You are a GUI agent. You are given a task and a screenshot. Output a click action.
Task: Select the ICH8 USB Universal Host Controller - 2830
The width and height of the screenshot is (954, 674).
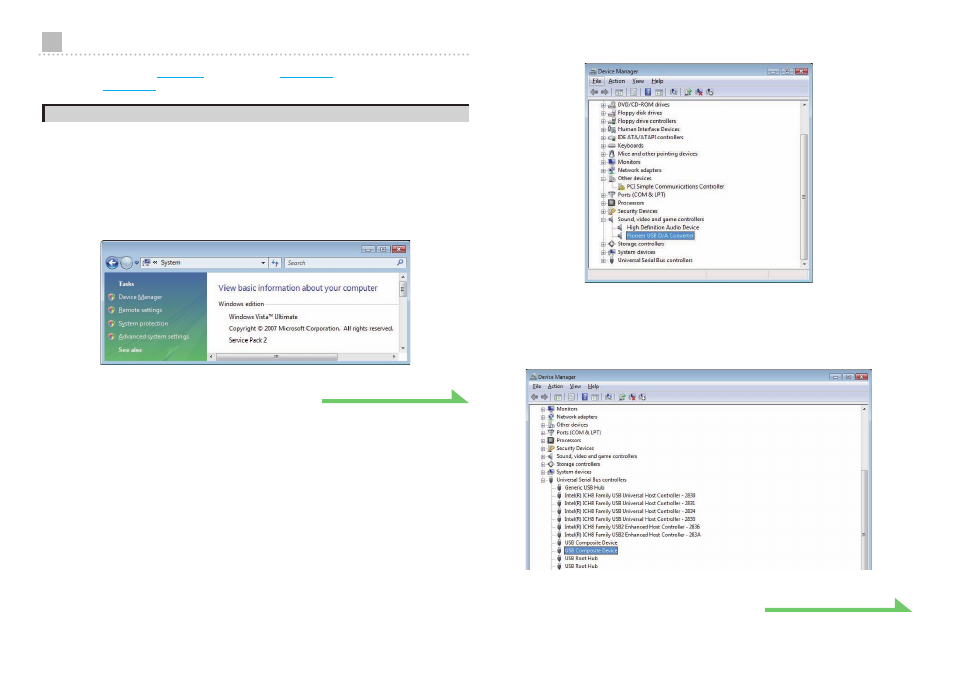[x=630, y=496]
